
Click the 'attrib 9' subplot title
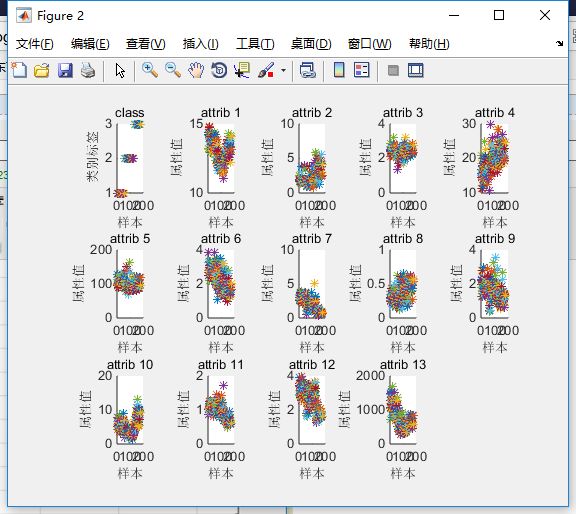495,239
